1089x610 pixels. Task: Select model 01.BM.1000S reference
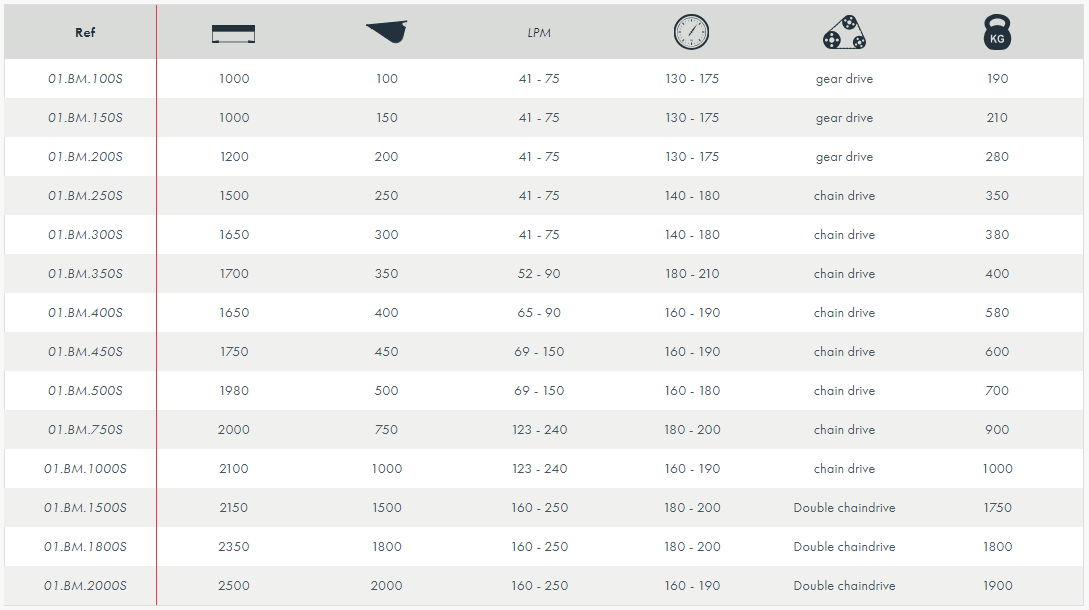85,469
